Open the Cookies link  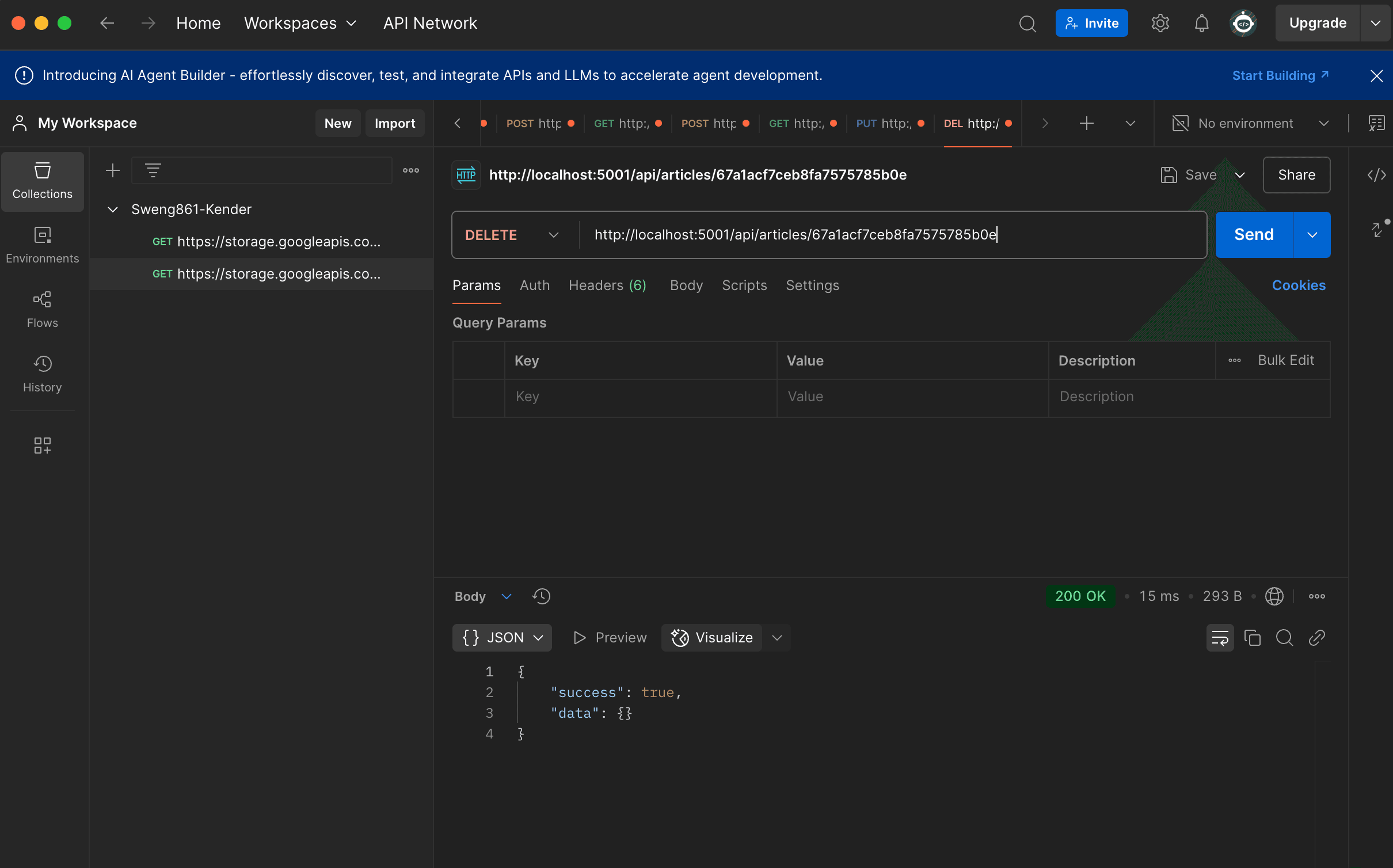coord(1299,285)
